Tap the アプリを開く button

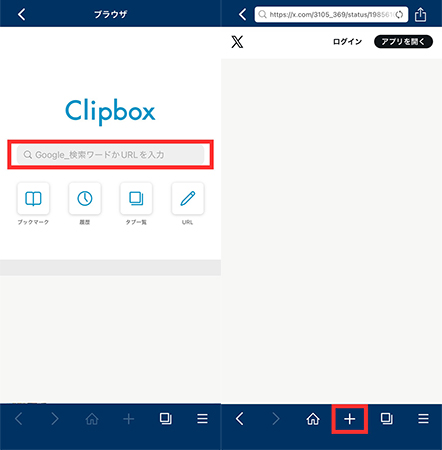pyautogui.click(x=403, y=42)
